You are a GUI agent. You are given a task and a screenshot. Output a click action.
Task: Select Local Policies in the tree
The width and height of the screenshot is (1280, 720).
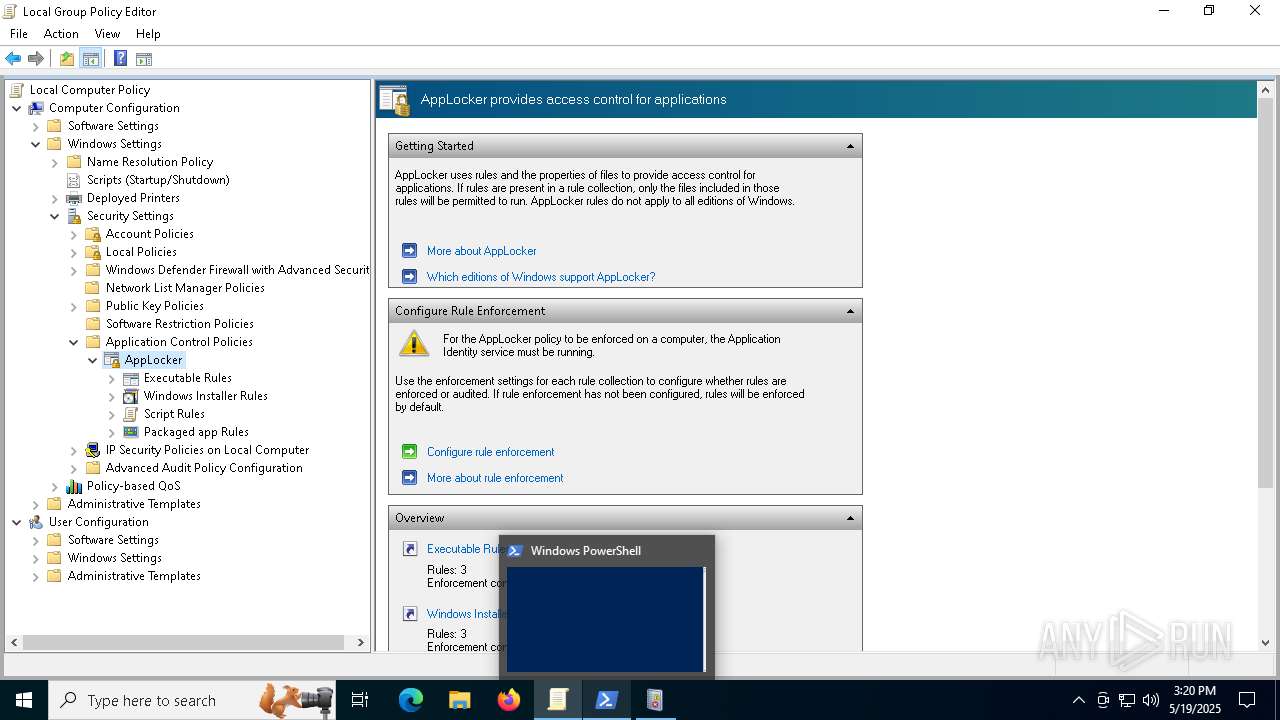[x=141, y=252]
